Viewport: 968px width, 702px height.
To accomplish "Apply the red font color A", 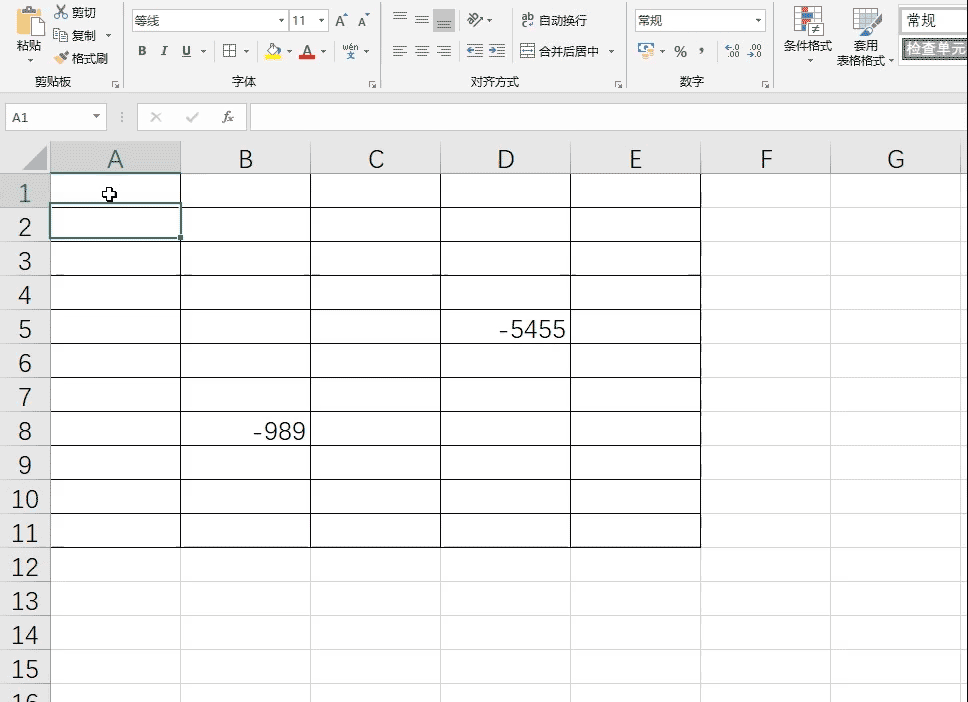I will click(x=307, y=51).
